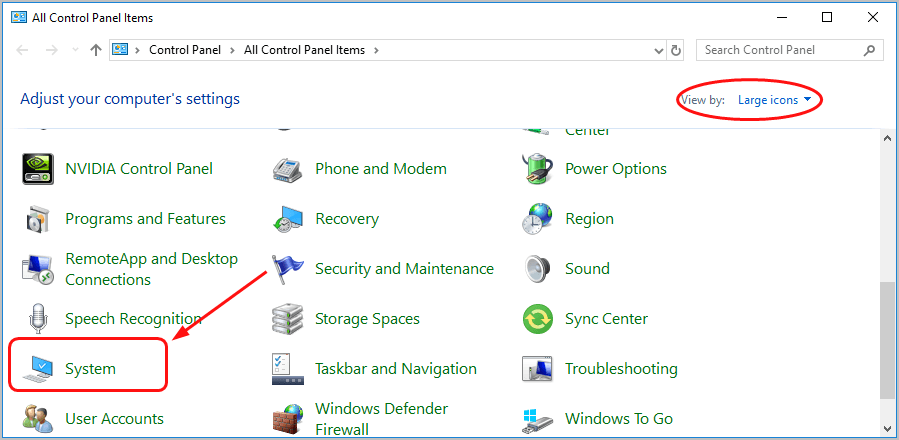Open the Recovery icon

[288, 219]
